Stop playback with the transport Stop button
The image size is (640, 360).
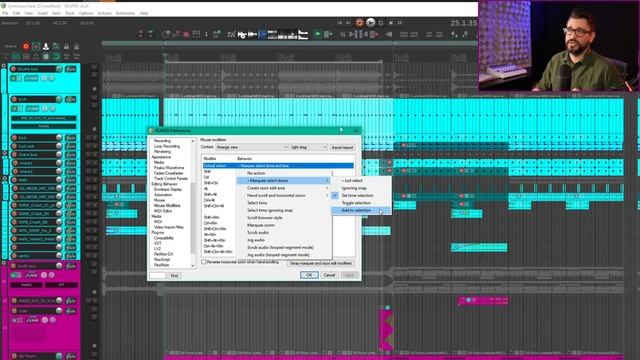click(x=391, y=23)
